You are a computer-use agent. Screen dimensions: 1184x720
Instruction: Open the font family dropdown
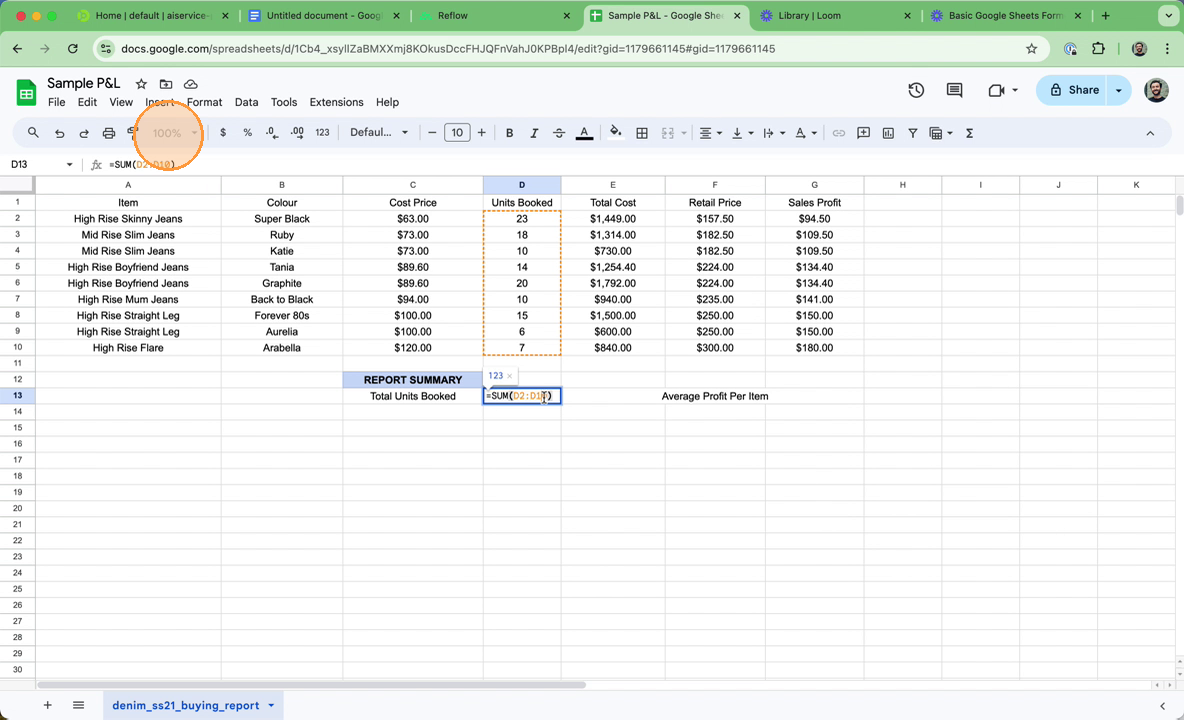point(378,133)
